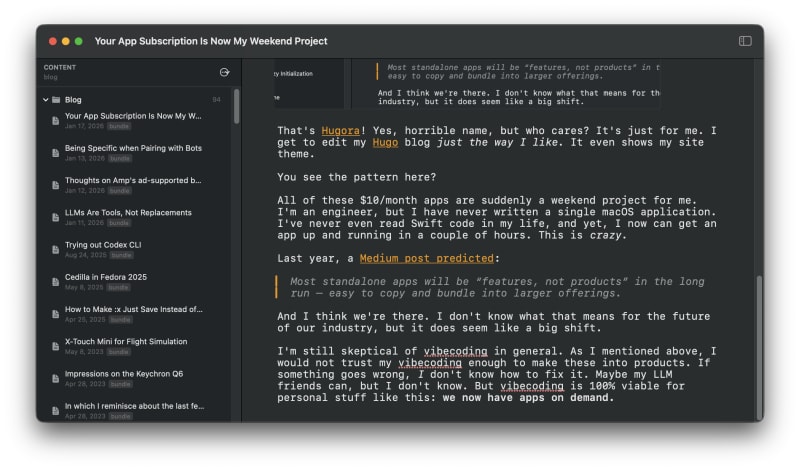Open 'Being Specific when Pairing with Bots' post
The height and width of the screenshot is (470, 800).
point(133,148)
